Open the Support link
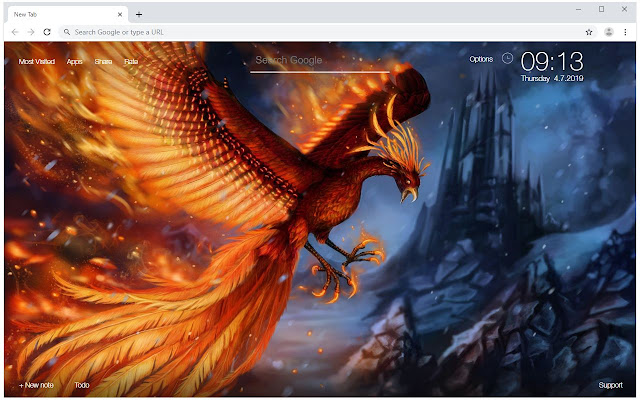Screen dimensions: 640x400 [610, 385]
